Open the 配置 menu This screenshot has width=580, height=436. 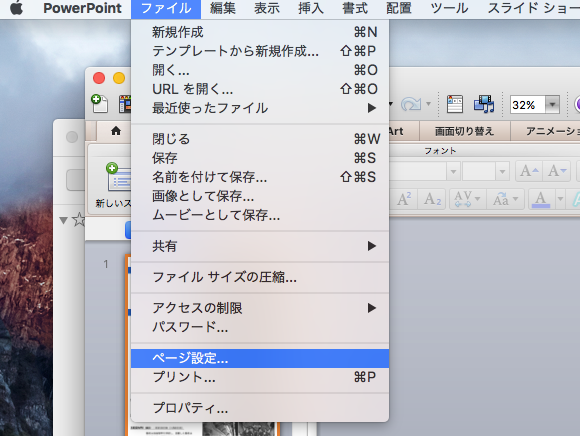click(x=399, y=8)
